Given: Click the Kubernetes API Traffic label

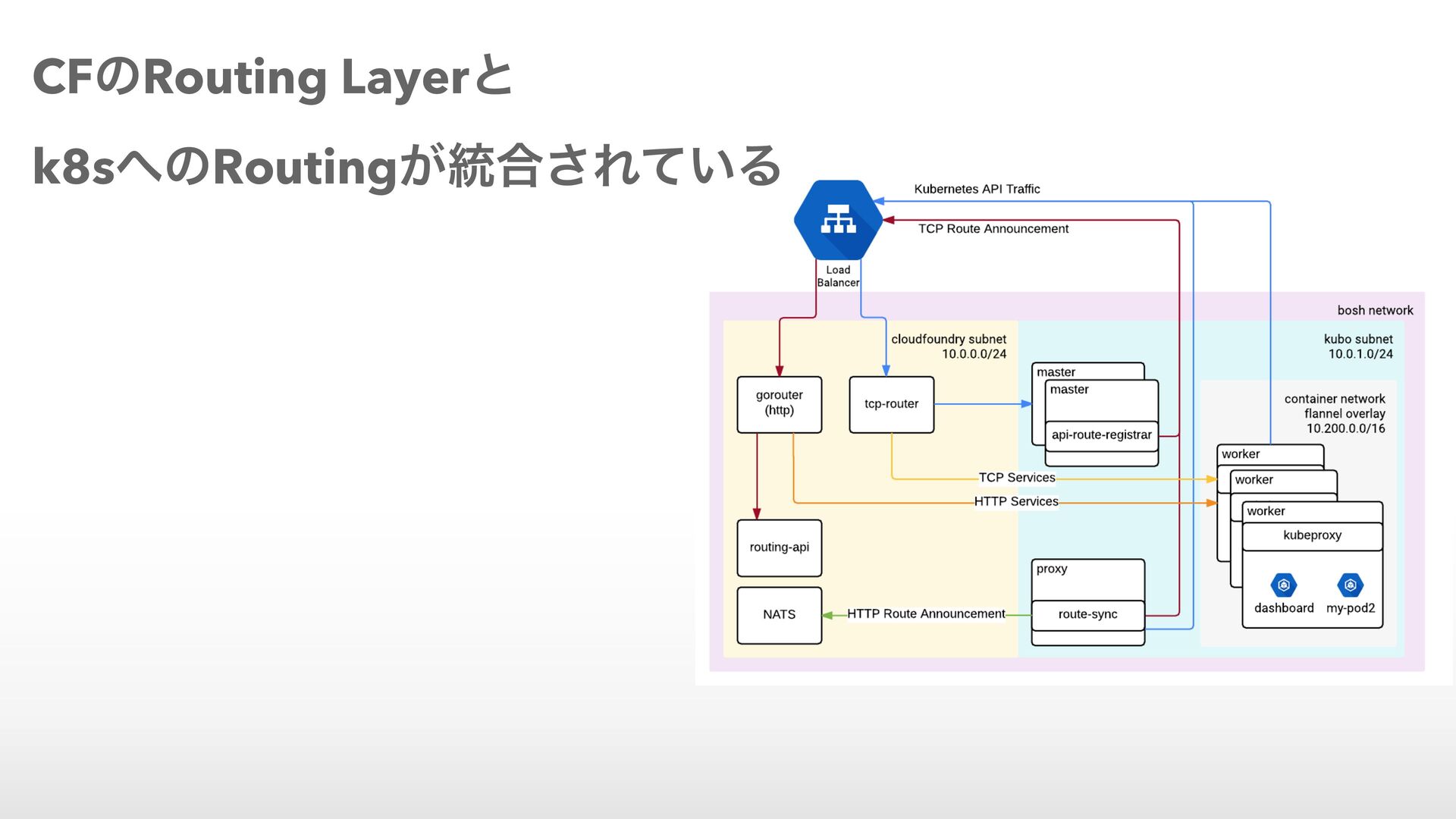Looking at the screenshot, I should (x=977, y=189).
